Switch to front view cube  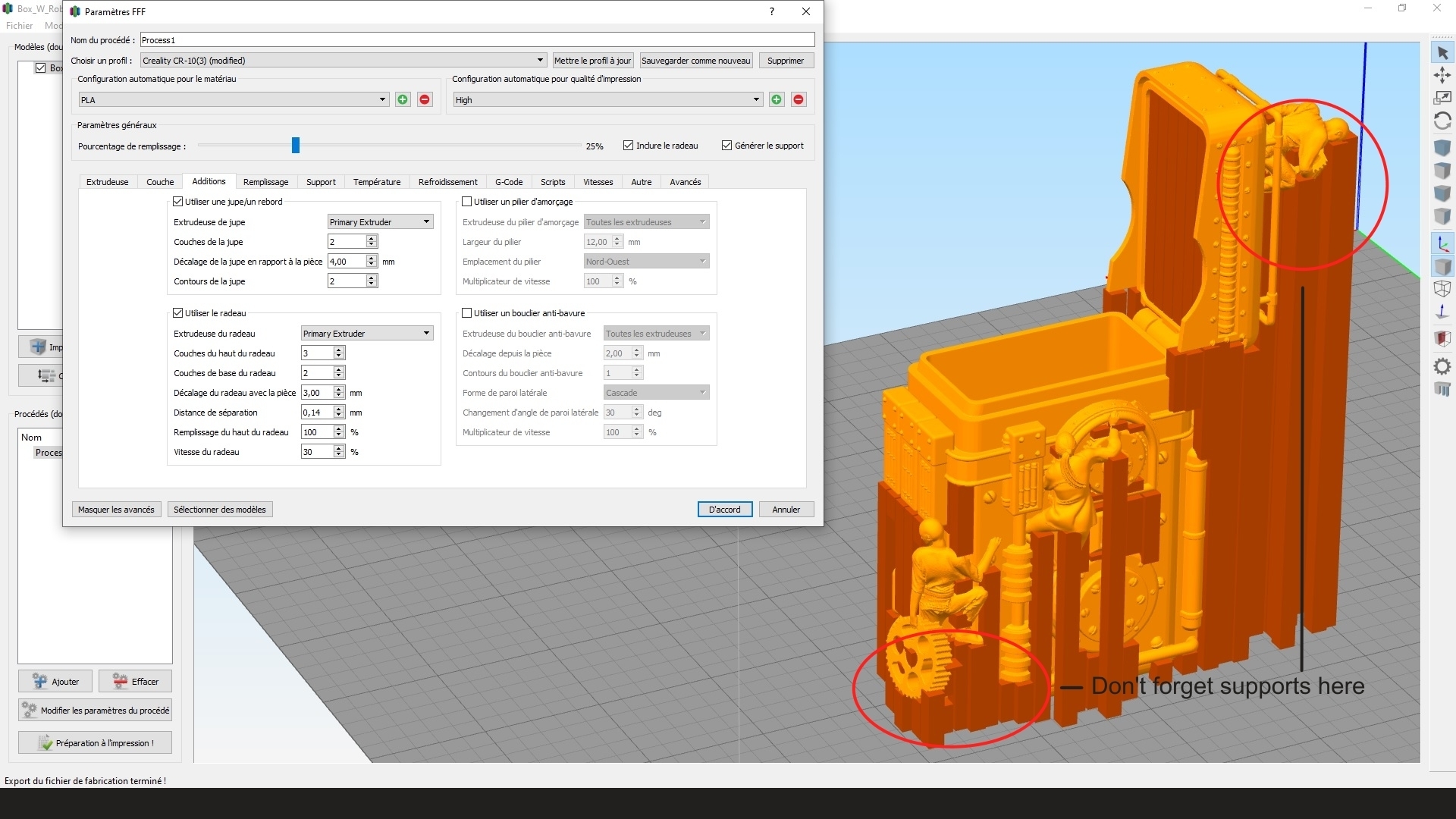1442,193
